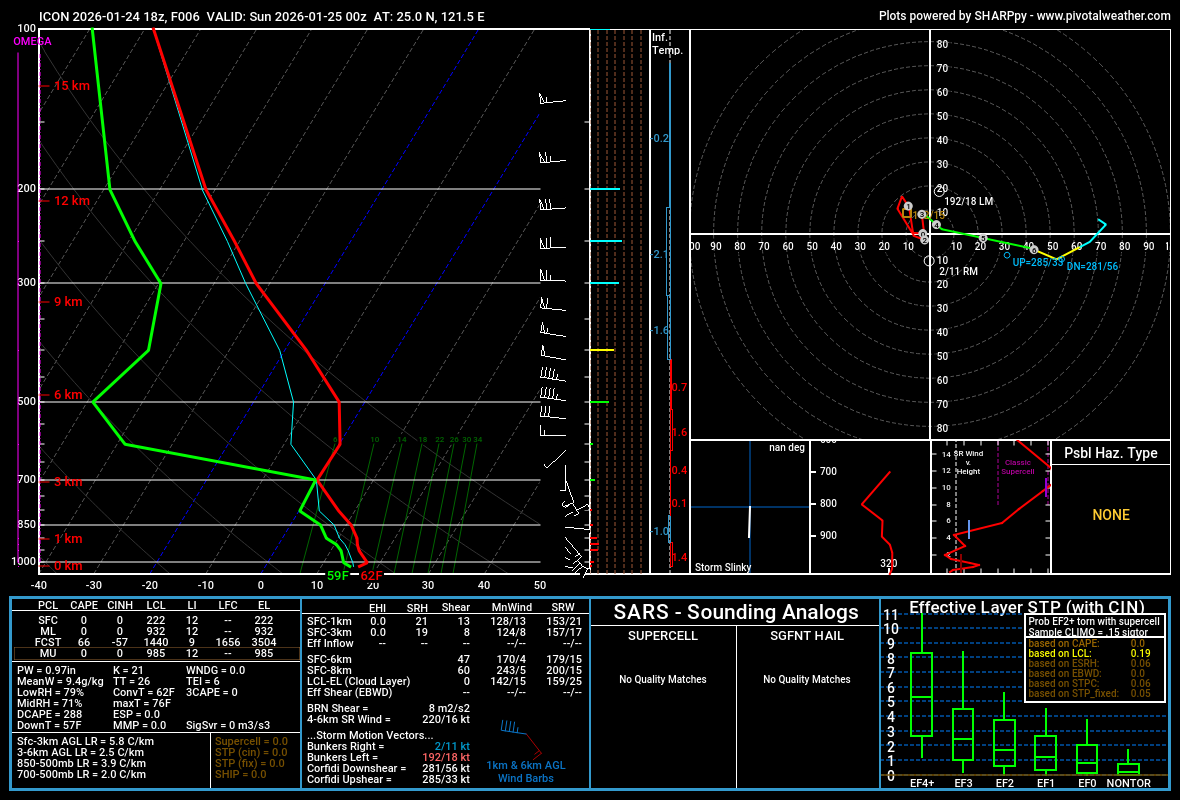
Task: Click the '12 km' height marker
Action: point(71,201)
